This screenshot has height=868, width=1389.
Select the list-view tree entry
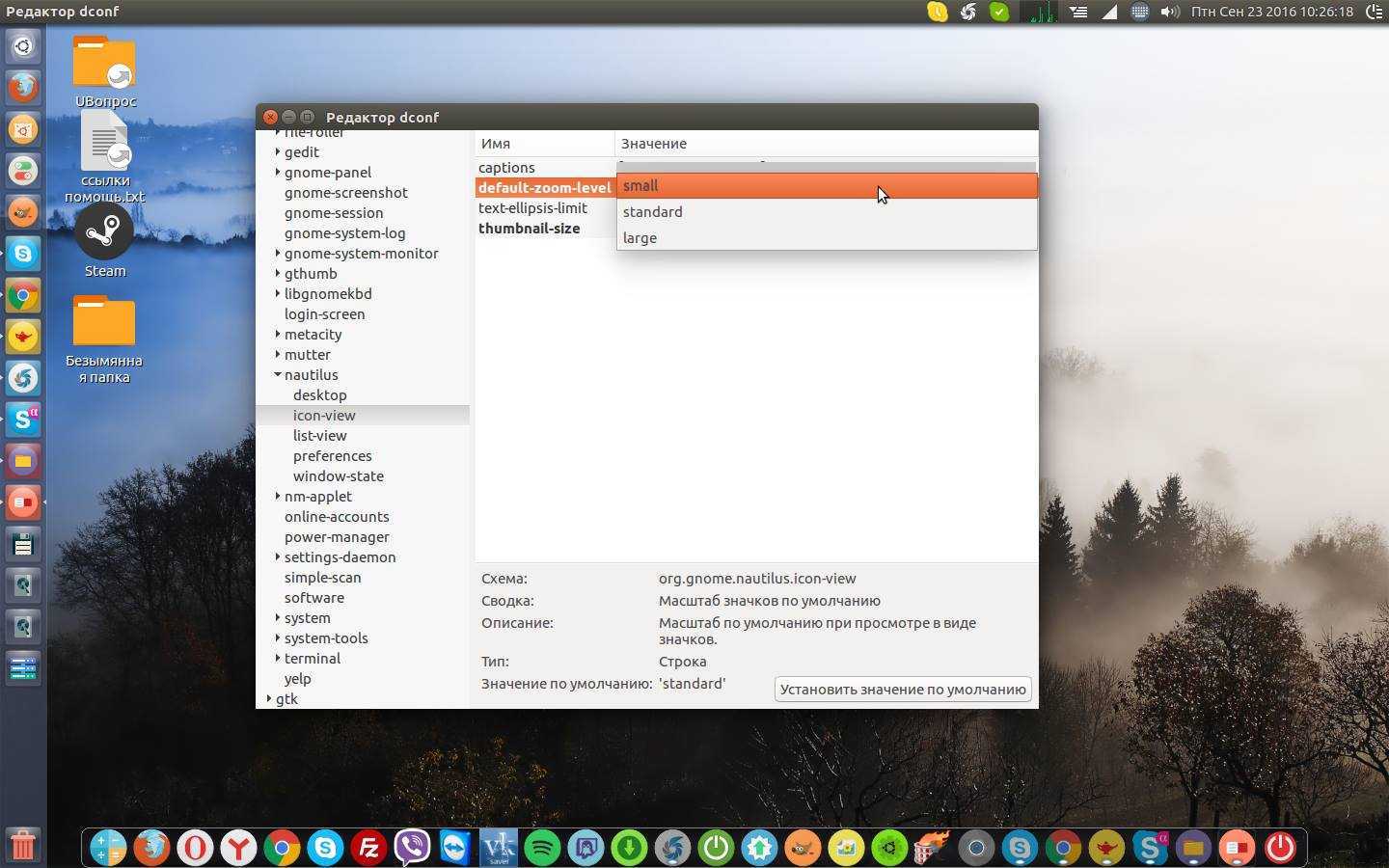coord(319,436)
